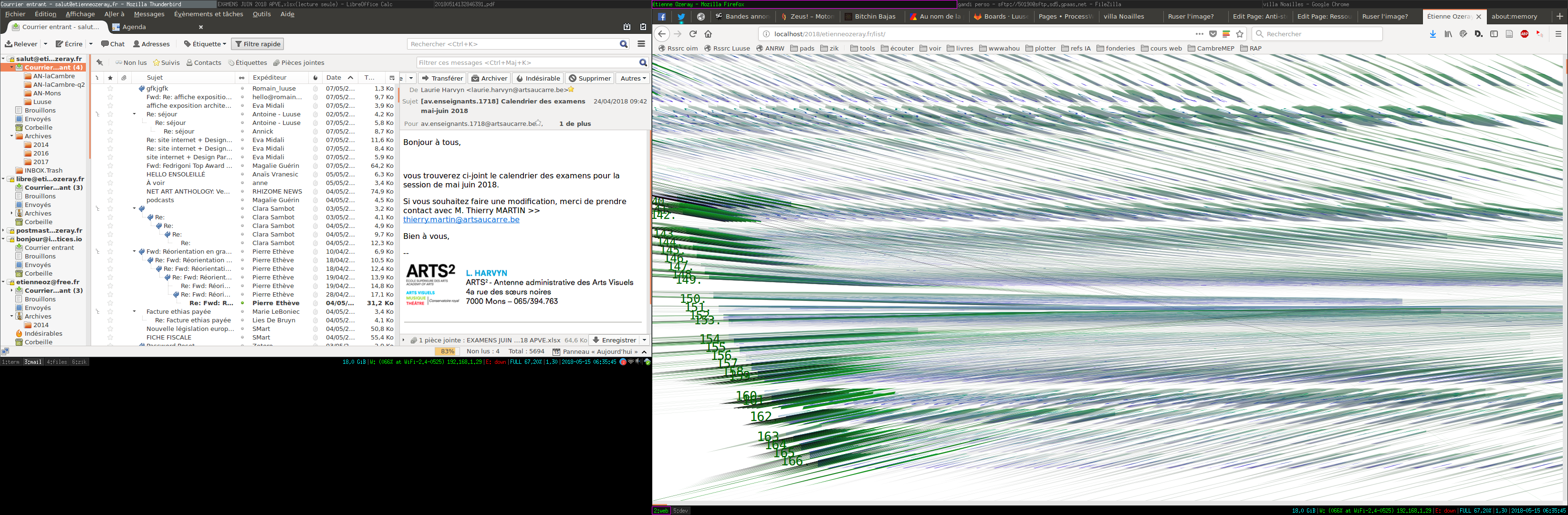The image size is (1568, 515).
Task: Open Firefox downloads arrow icon
Action: (1433, 34)
